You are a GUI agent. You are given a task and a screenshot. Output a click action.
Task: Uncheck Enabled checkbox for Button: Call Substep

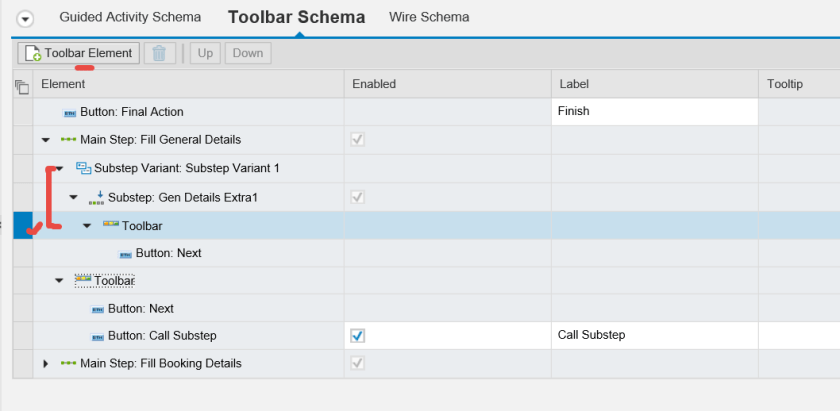click(x=358, y=336)
